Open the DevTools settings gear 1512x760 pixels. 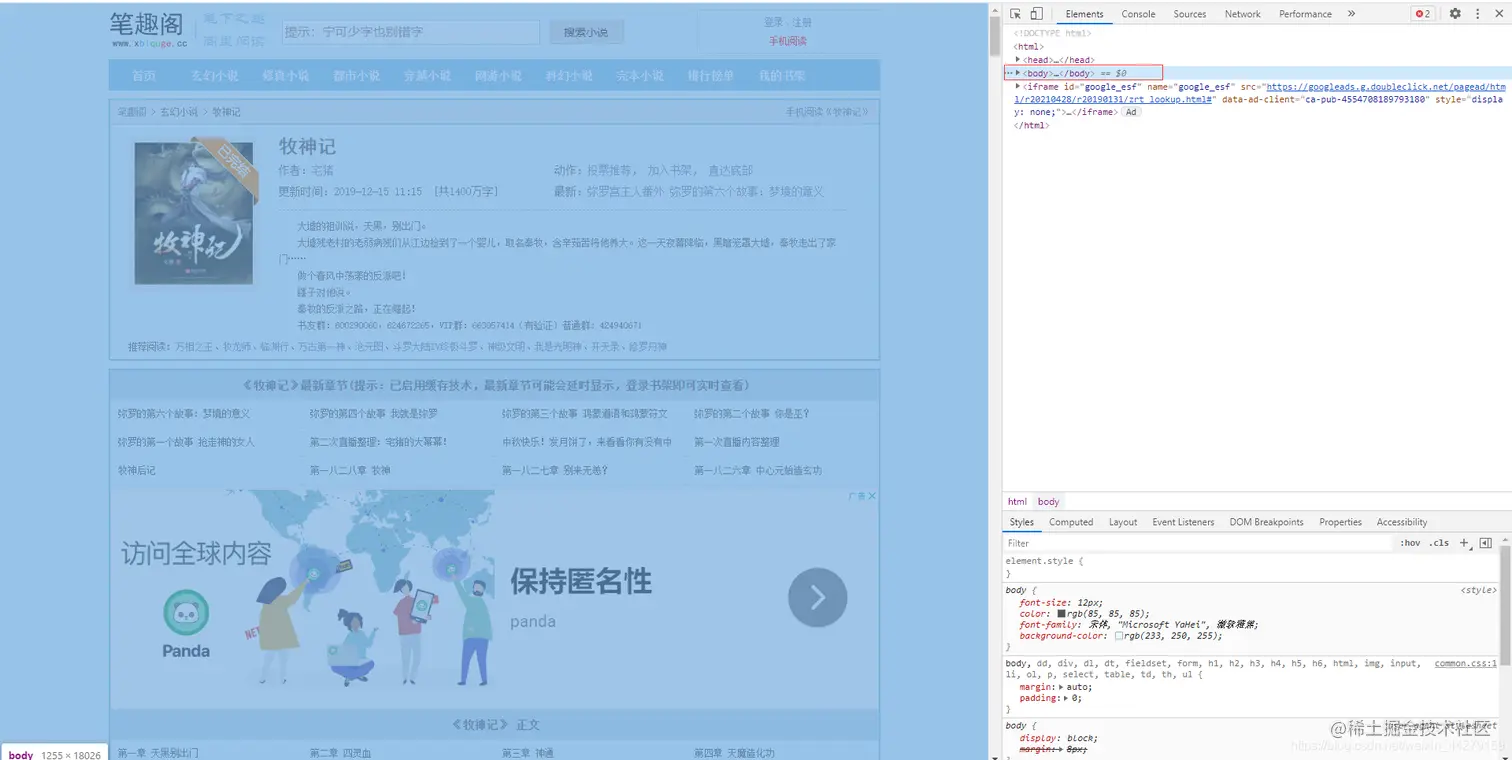1455,13
